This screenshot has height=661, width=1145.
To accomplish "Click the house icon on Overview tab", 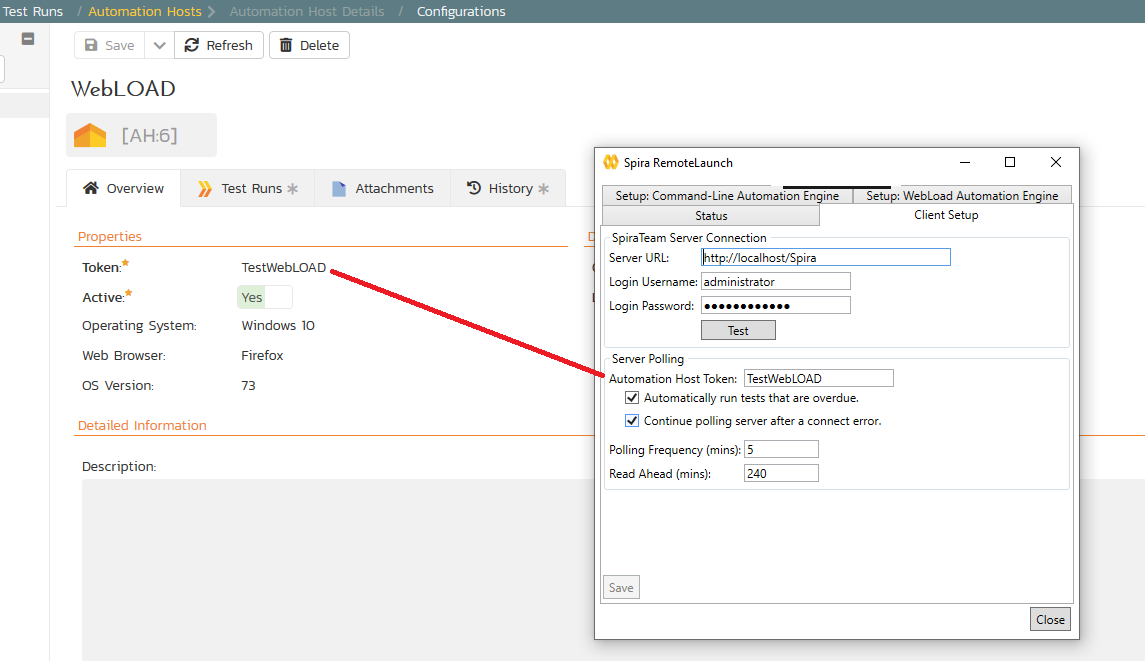I will (x=91, y=188).
